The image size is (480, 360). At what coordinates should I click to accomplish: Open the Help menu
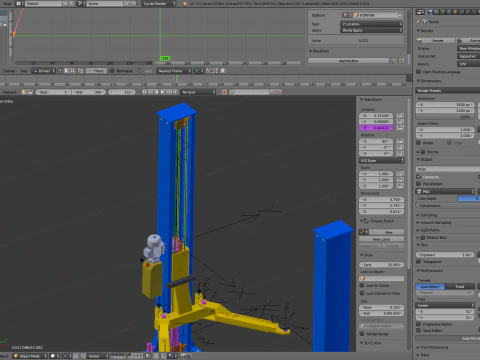pos(7,3)
